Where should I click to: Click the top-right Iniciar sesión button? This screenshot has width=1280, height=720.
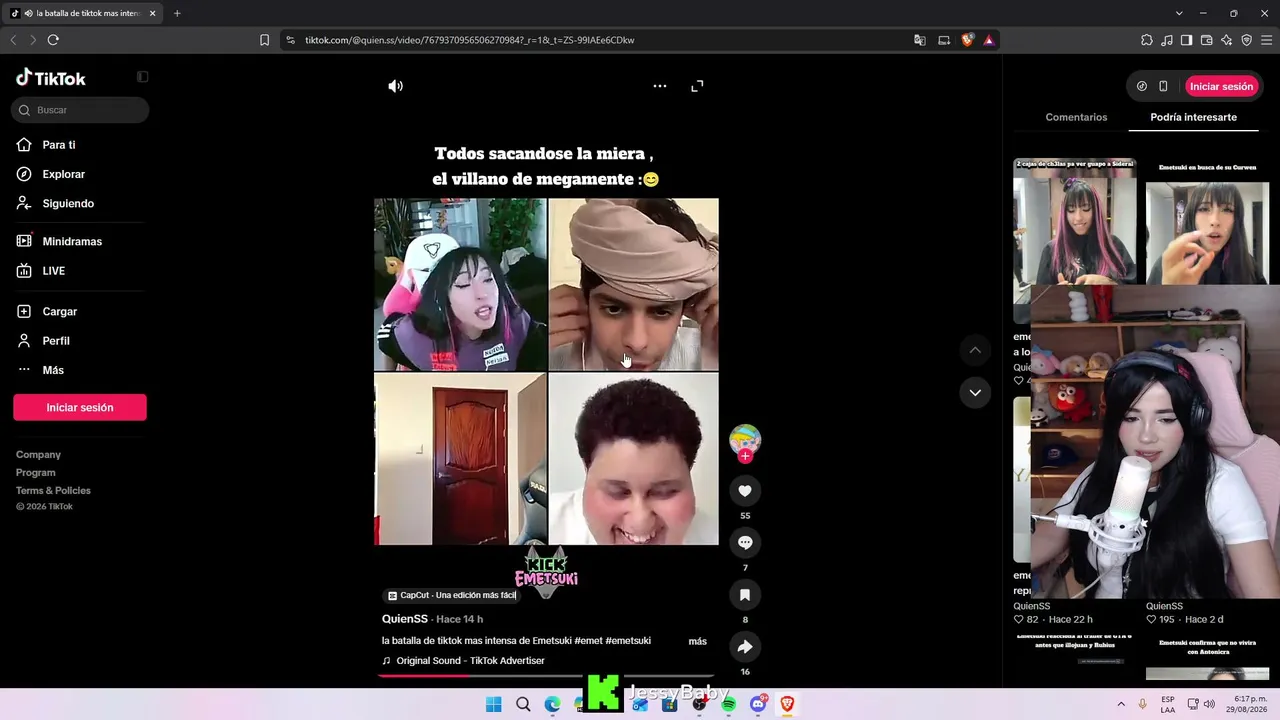pos(1221,86)
